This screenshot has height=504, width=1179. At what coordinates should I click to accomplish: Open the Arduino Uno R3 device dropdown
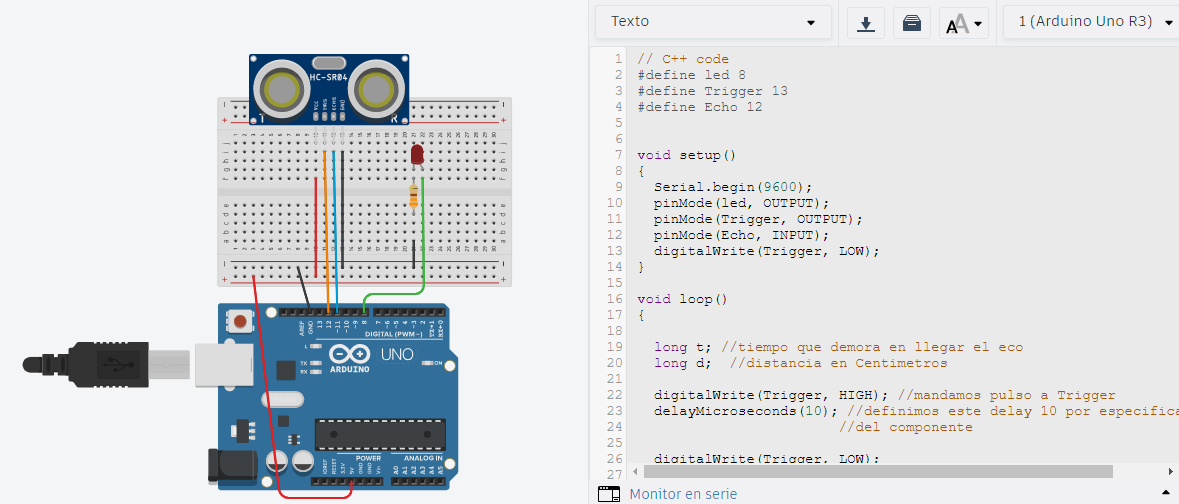pyautogui.click(x=1094, y=22)
